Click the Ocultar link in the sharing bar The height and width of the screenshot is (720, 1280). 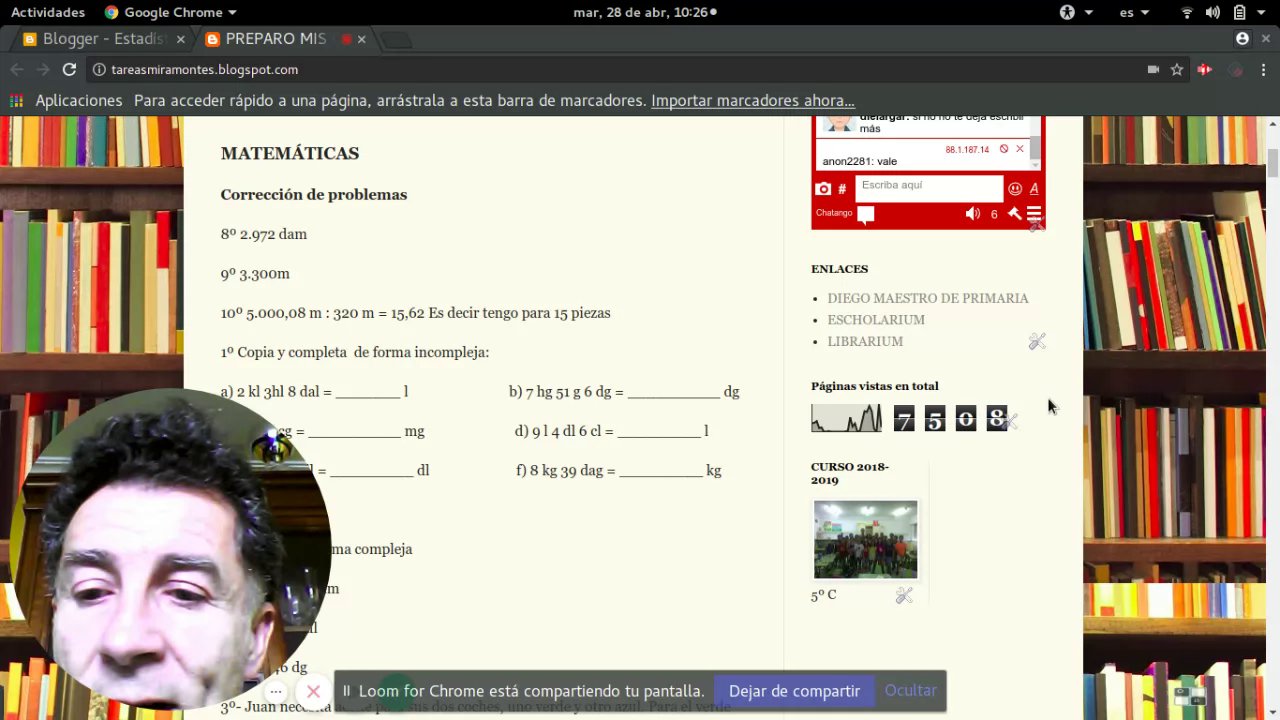coord(911,691)
